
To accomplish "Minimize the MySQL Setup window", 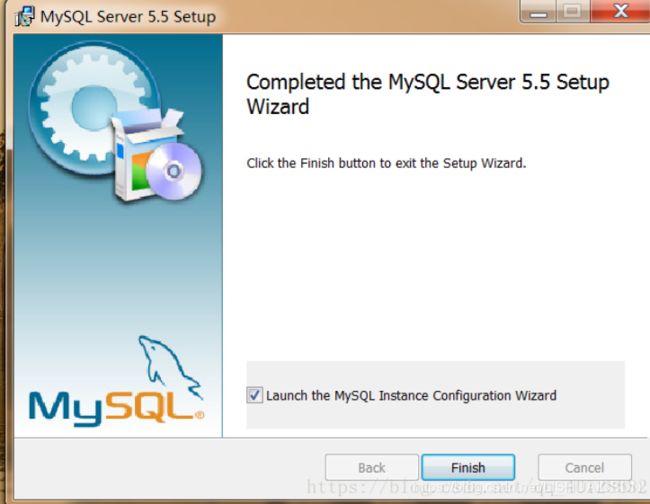I will [538, 11].
